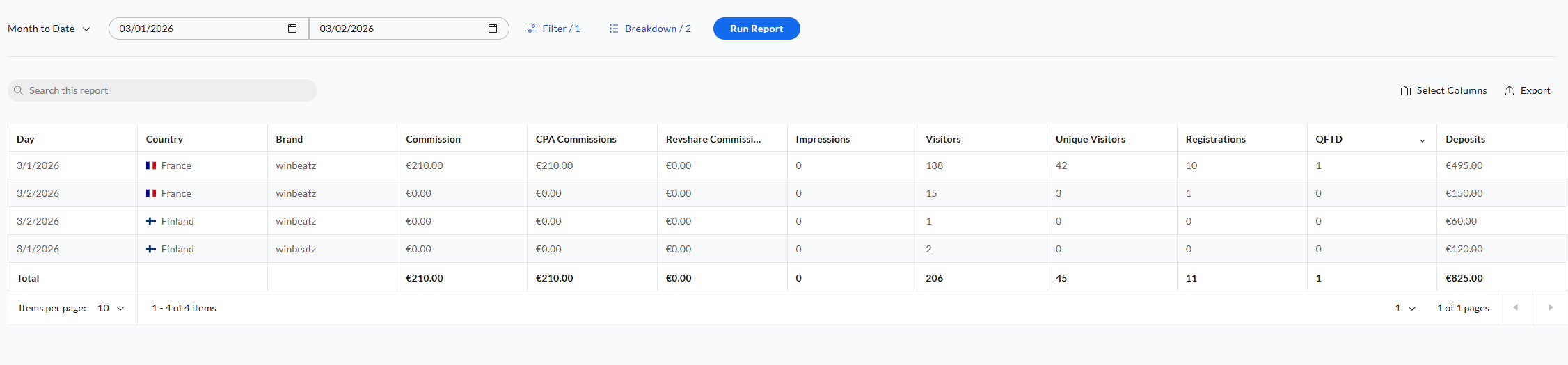Run the report
The width and height of the screenshot is (1568, 365).
757,29
